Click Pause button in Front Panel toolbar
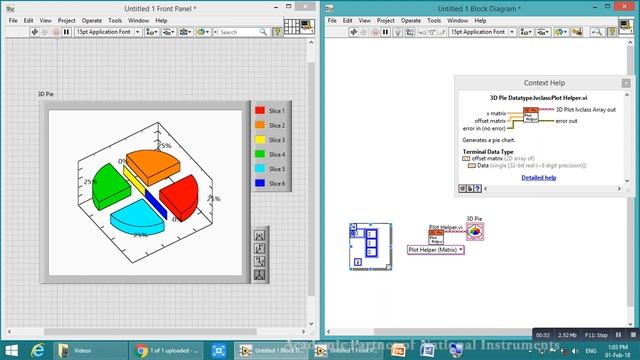Viewport: 640px width, 360px height. (x=66, y=32)
